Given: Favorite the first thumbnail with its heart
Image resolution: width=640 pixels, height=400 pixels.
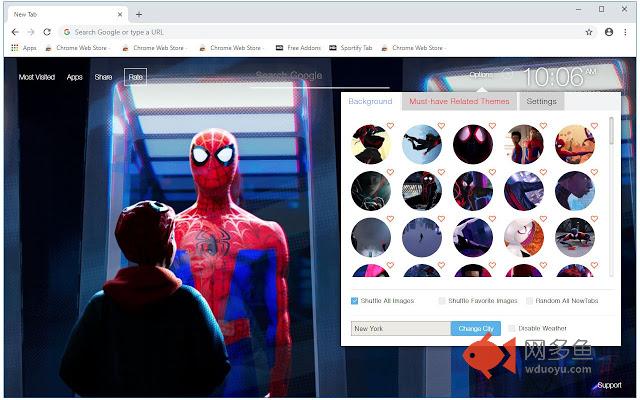Looking at the screenshot, I should tap(390, 126).
